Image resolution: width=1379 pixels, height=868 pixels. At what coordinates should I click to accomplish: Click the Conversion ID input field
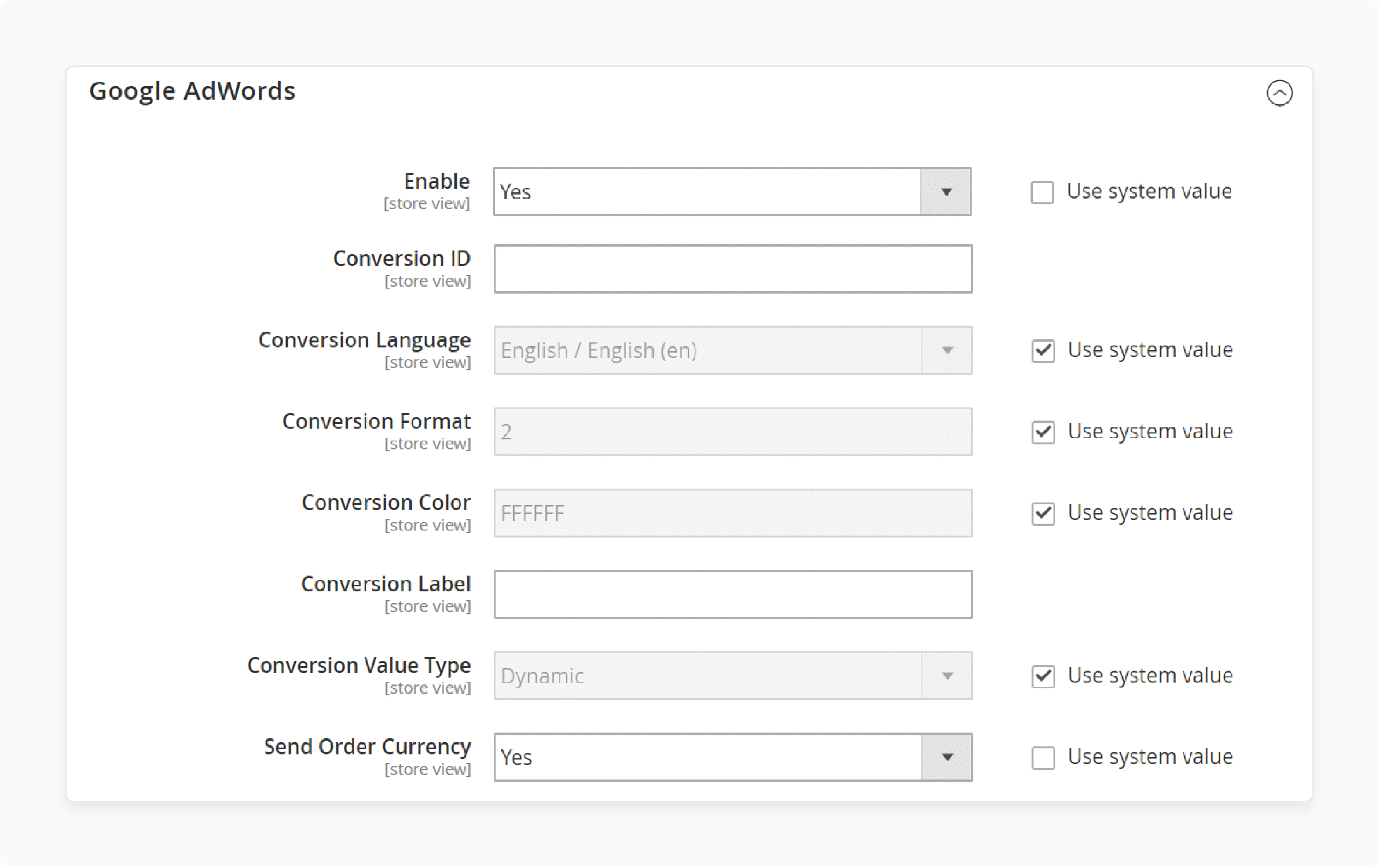733,269
